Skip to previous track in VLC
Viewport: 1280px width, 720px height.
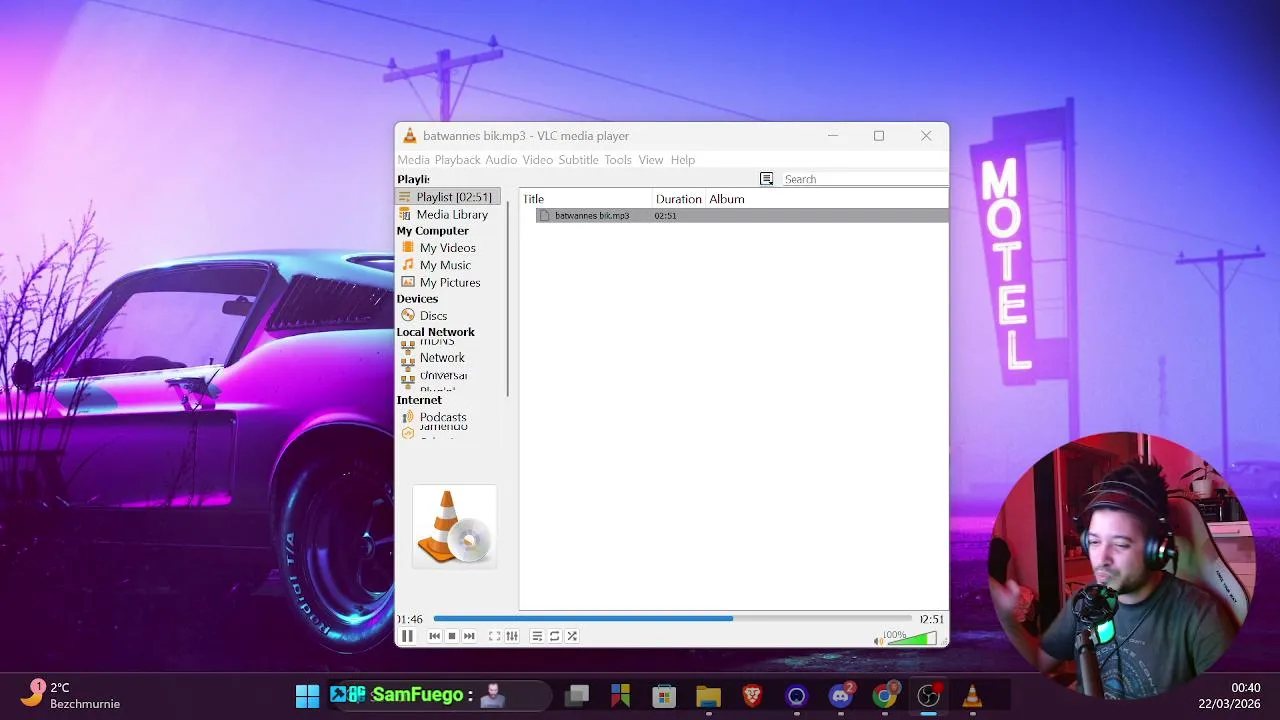coord(434,636)
